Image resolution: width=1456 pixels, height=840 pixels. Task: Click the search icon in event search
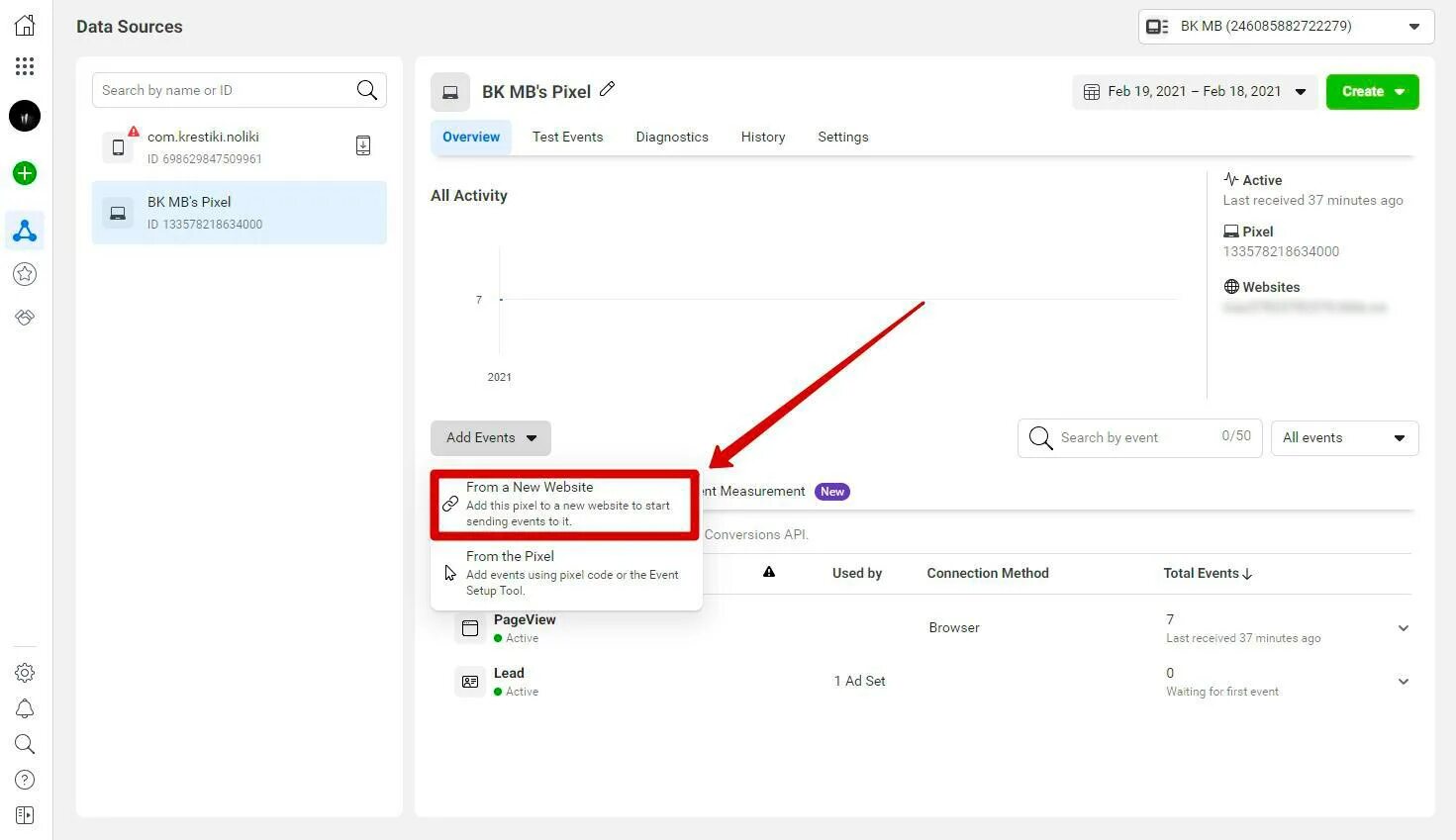(1040, 438)
